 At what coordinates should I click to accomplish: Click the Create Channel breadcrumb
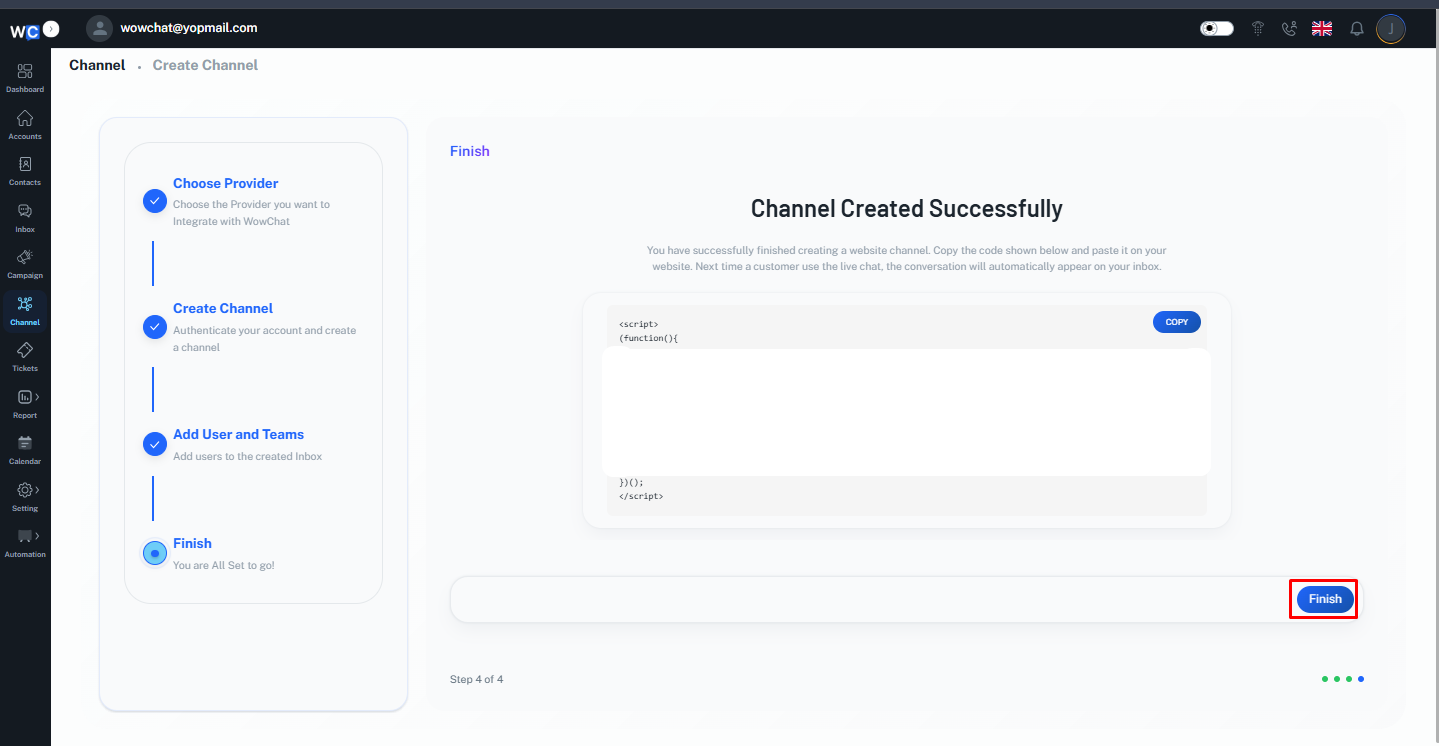tap(205, 65)
